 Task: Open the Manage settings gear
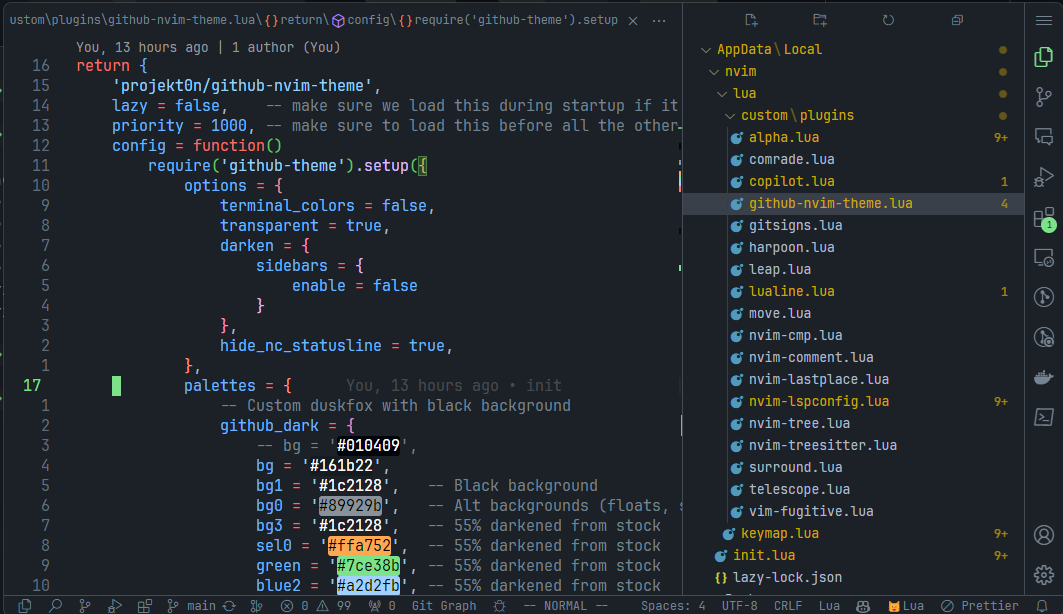pos(1044,574)
